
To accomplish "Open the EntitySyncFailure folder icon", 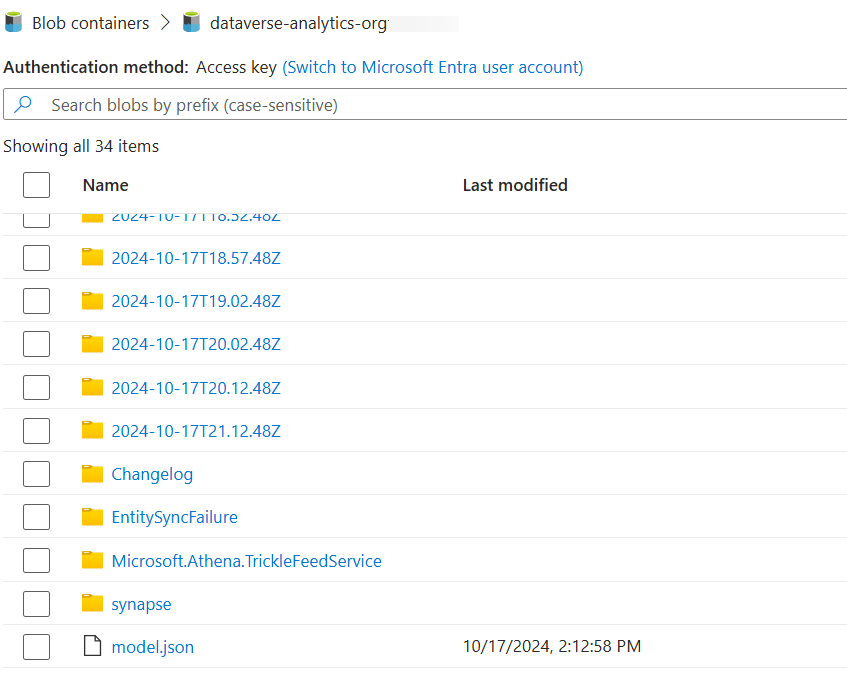I will point(92,516).
